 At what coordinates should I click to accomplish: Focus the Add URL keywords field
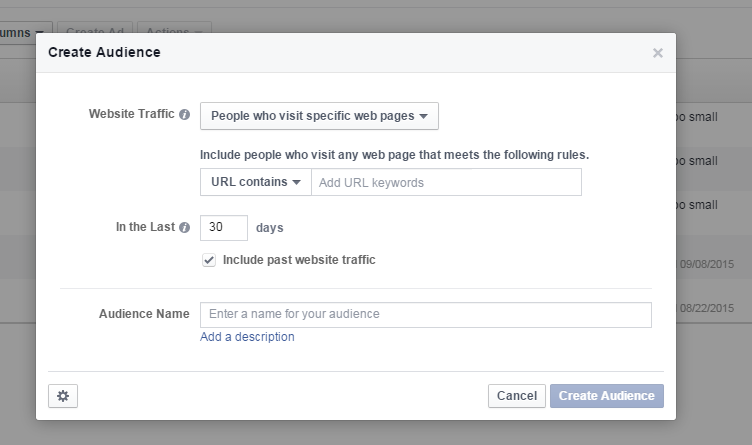[446, 182]
